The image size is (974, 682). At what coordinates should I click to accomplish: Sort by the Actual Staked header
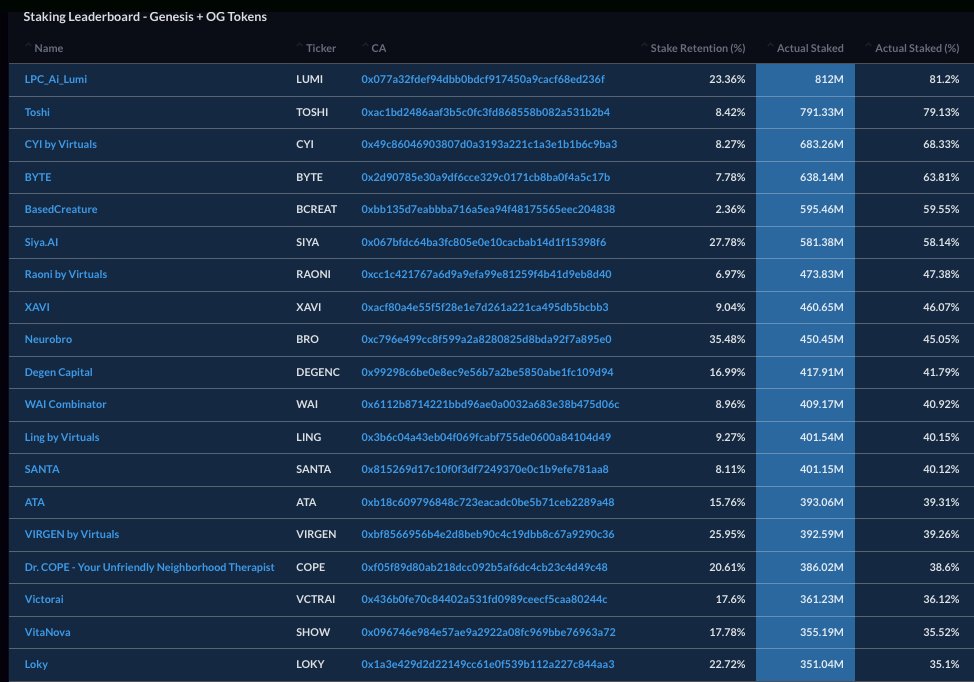(810, 48)
